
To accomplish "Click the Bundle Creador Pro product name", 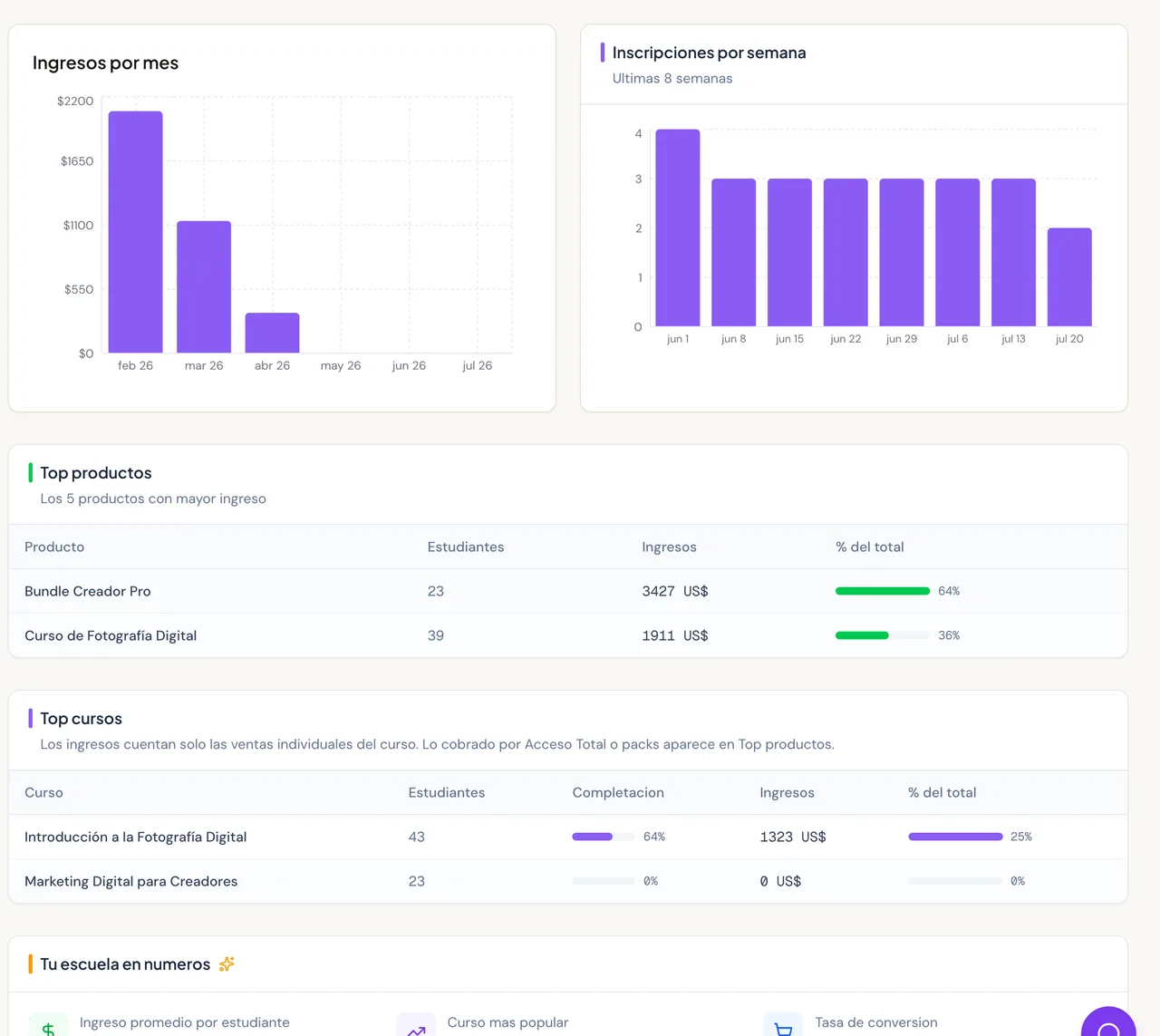I will pyautogui.click(x=88, y=591).
